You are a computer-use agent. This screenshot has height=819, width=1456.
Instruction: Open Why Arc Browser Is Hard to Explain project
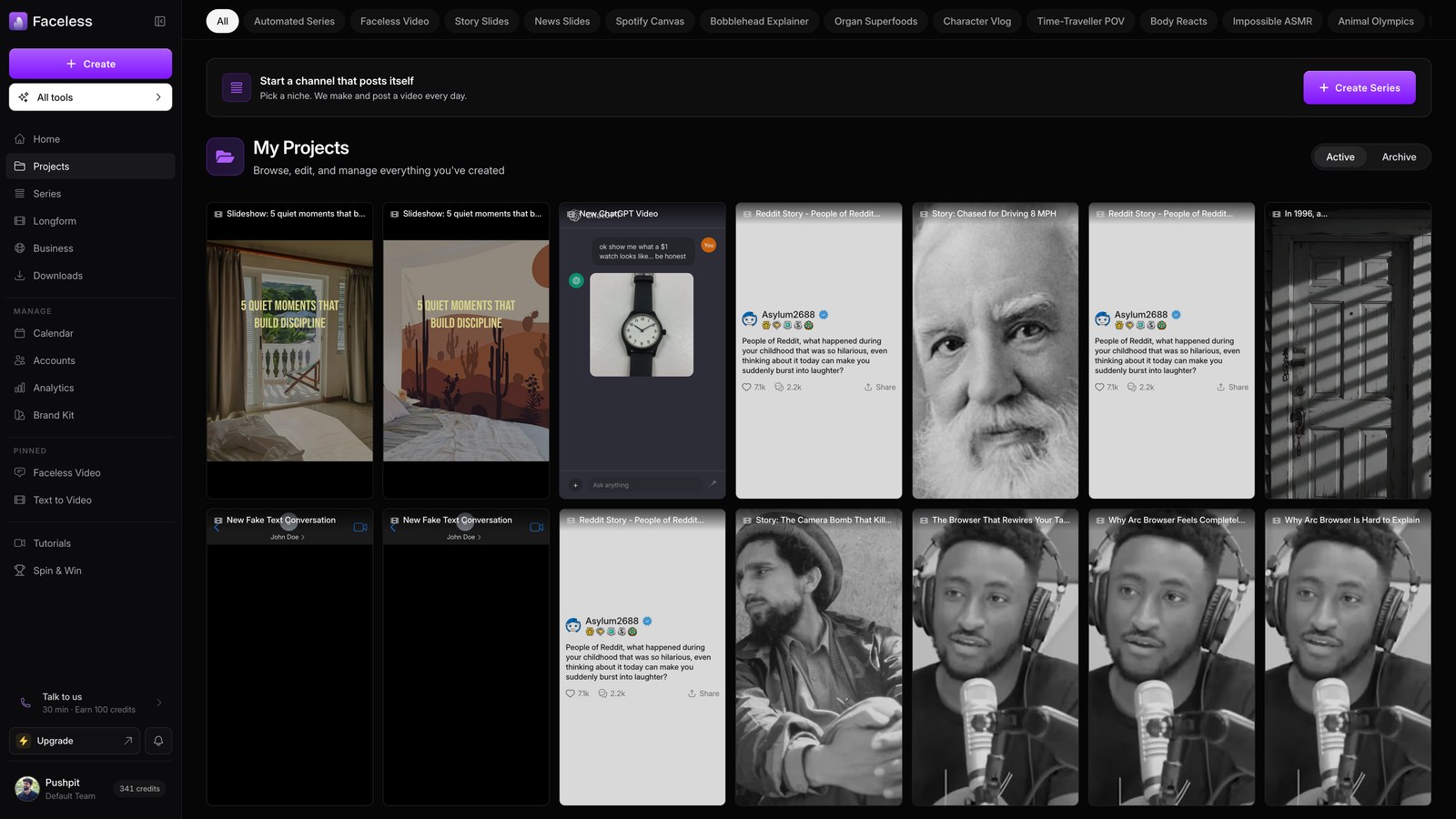pyautogui.click(x=1348, y=657)
